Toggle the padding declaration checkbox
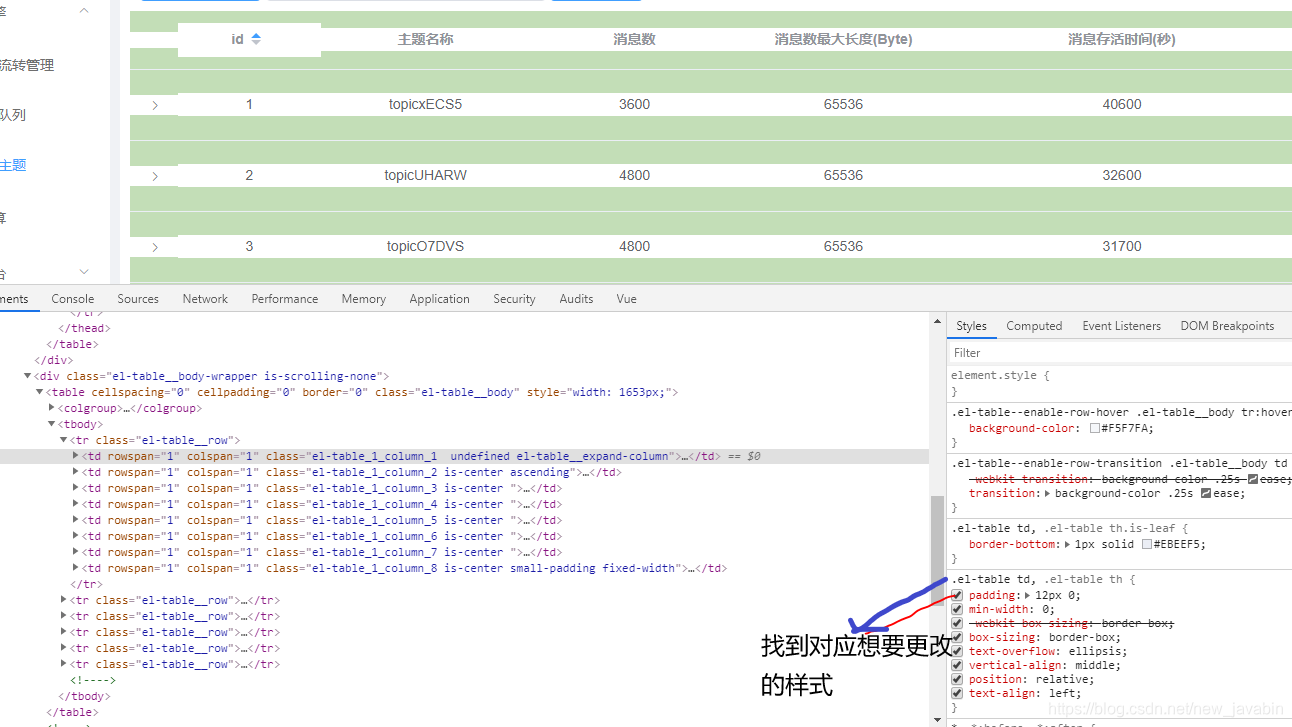The image size is (1292, 727). click(957, 595)
